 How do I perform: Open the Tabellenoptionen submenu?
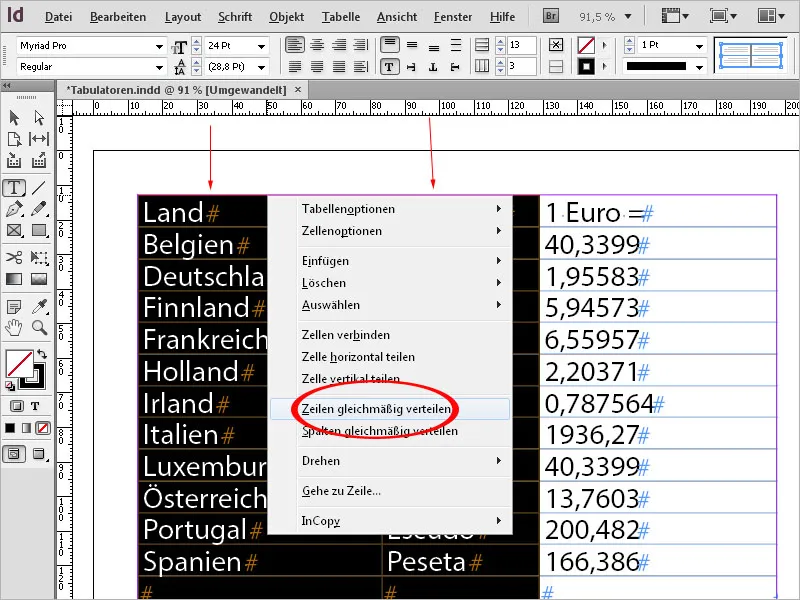390,209
